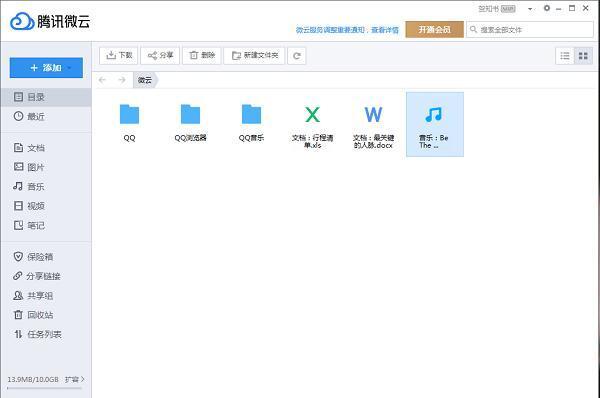Open the 查看详情 notice link

pyautogui.click(x=385, y=30)
